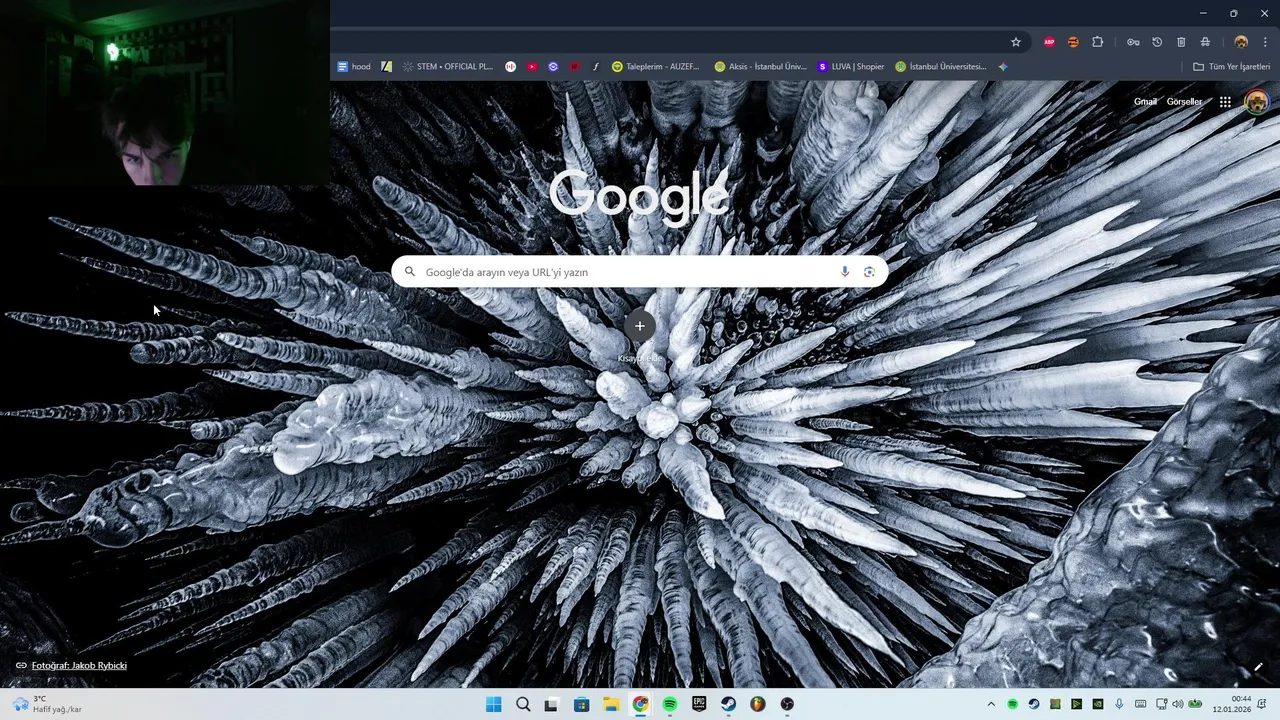Open Chrome's three-dot menu

coord(1265,42)
